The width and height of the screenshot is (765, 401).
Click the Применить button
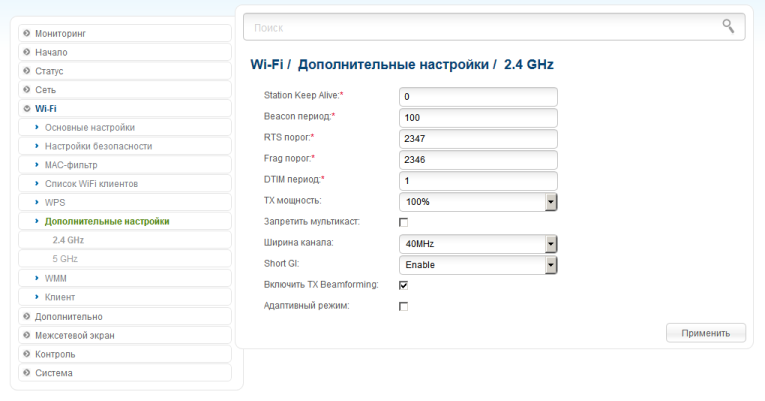(705, 333)
